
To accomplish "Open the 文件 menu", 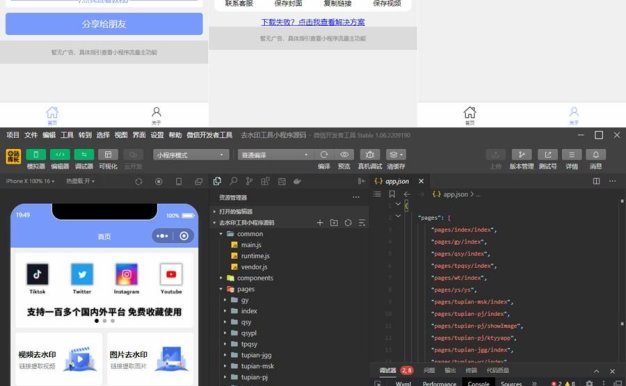I will point(31,135).
